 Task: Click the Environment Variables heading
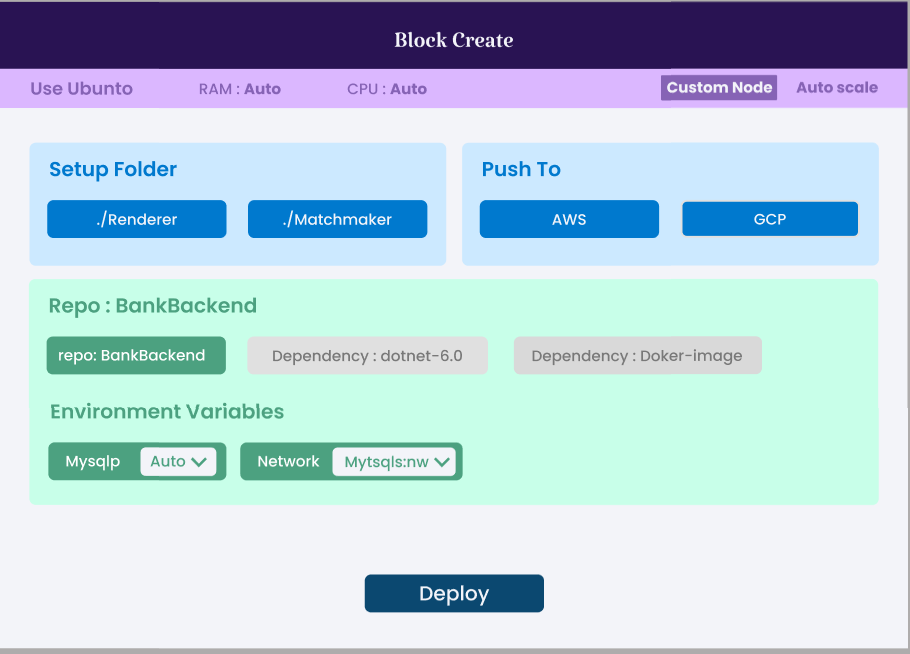click(166, 412)
